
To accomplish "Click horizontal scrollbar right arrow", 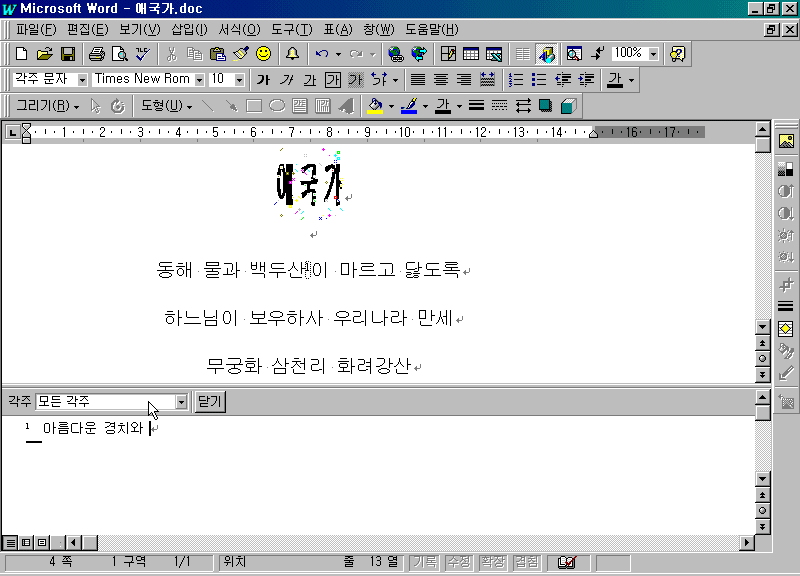I will (747, 543).
